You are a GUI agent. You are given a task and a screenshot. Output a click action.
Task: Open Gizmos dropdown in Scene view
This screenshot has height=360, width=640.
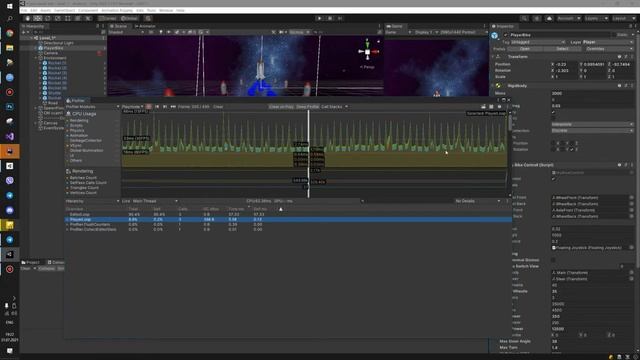click(299, 32)
